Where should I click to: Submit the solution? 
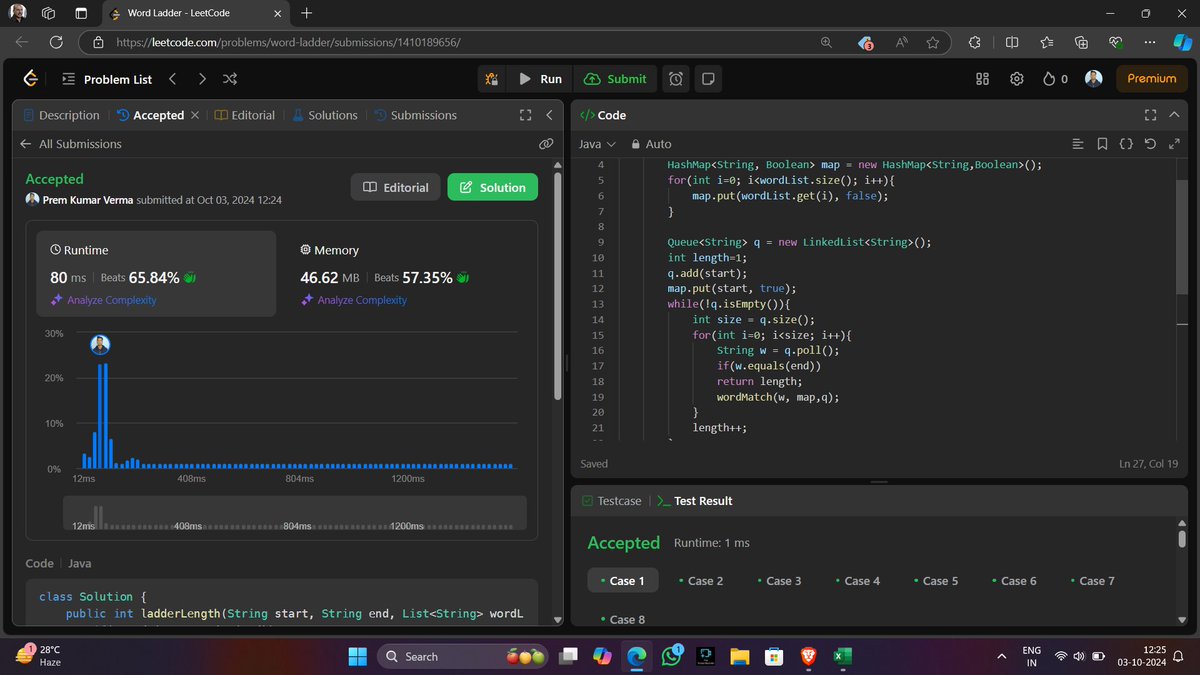(615, 79)
